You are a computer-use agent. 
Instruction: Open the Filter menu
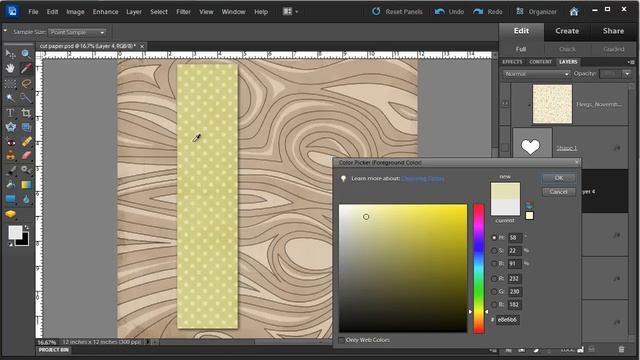coord(183,12)
